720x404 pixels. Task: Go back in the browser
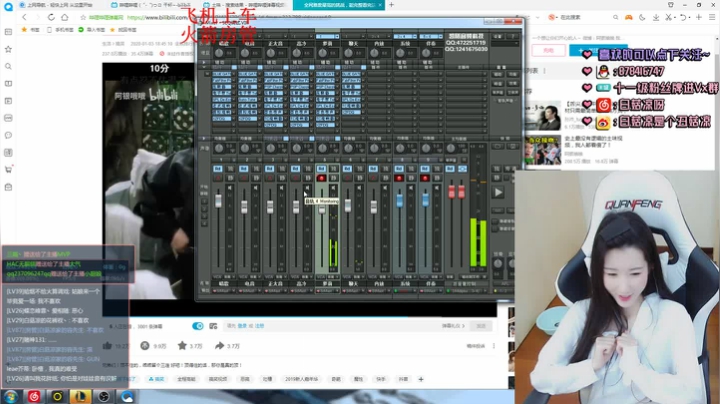(24, 17)
